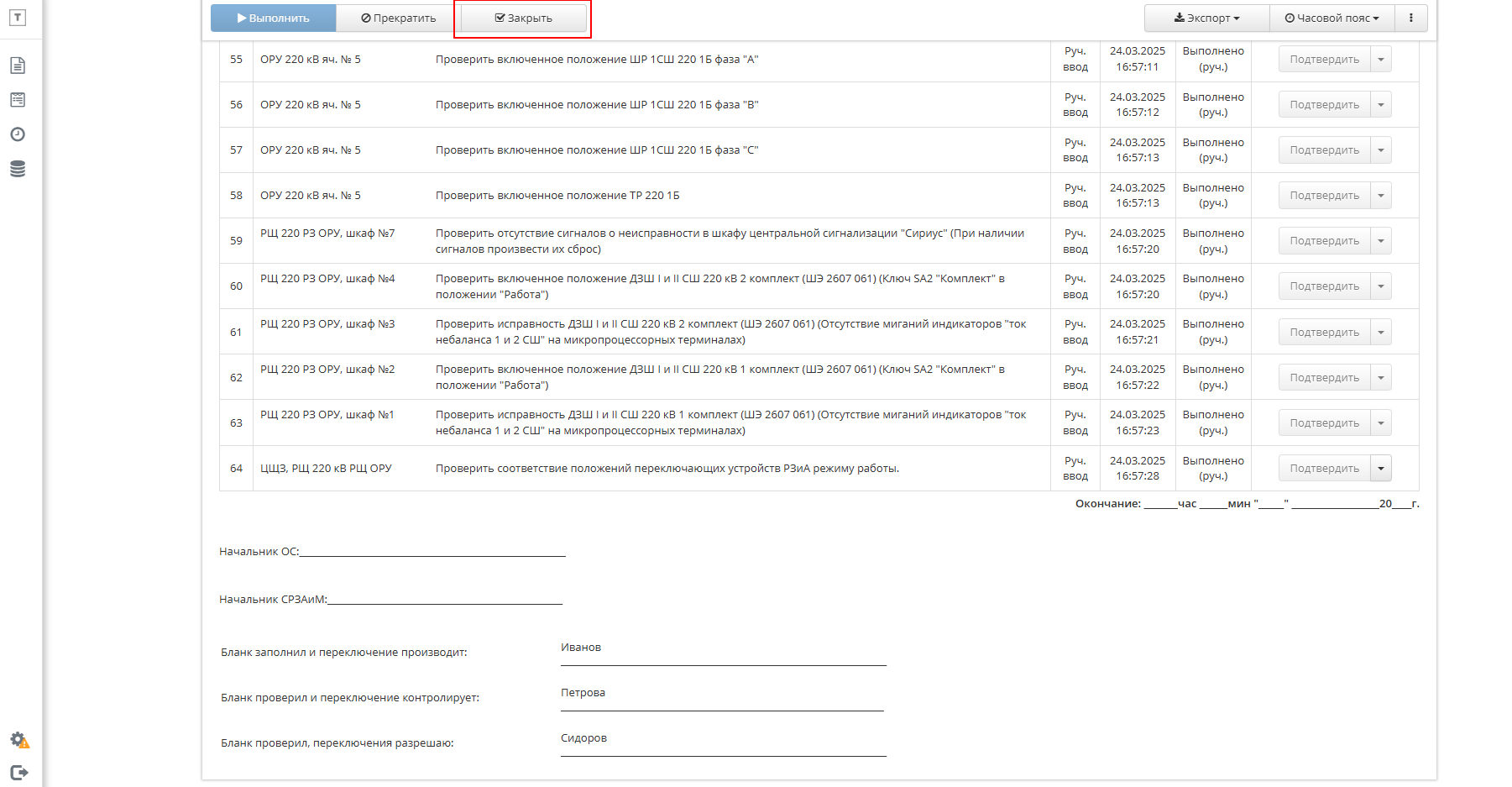Click the Прекратить button
This screenshot has height=787, width=1512.
399,18
